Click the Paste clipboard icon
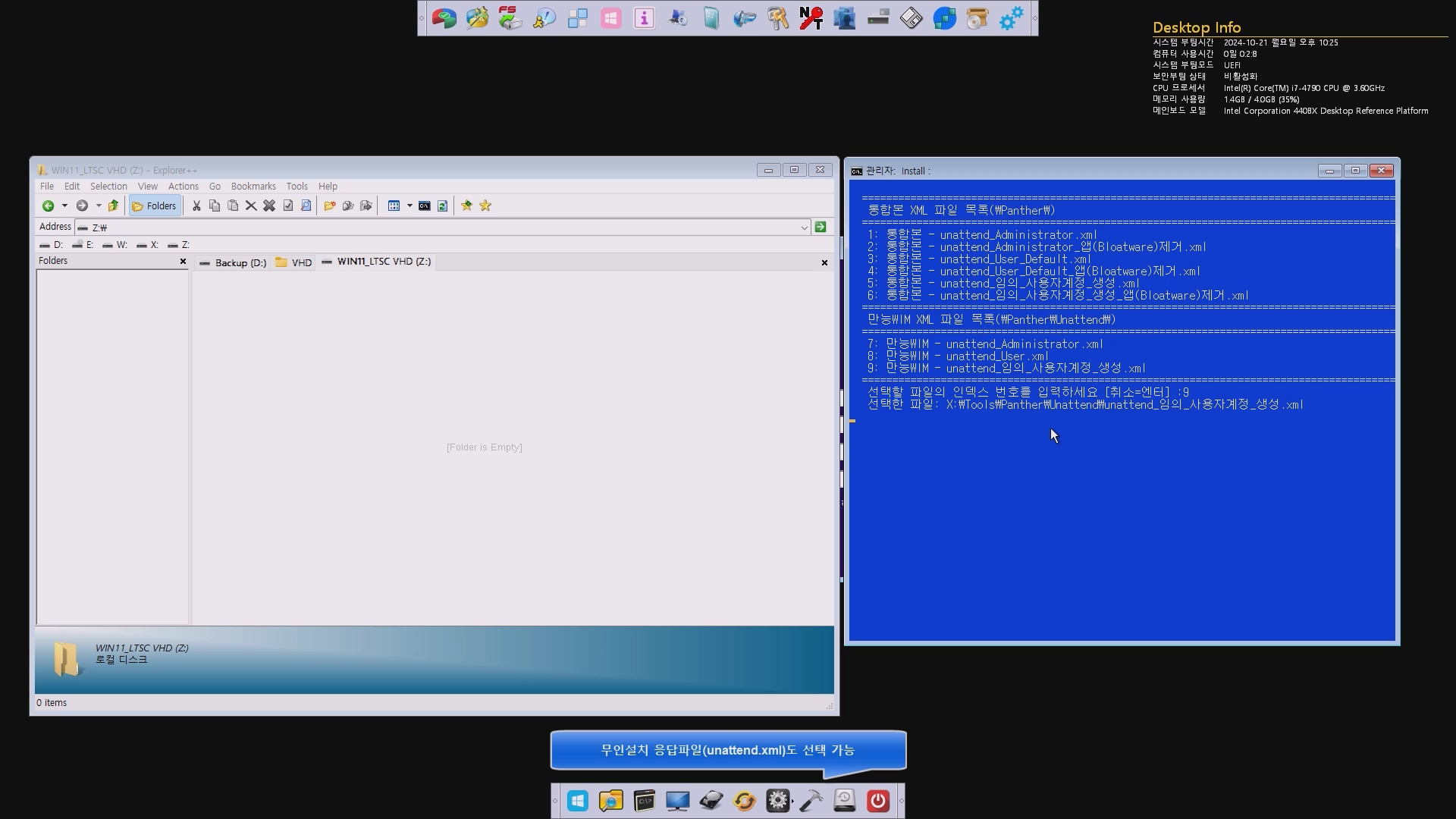Viewport: 1456px width, 819px height. (x=233, y=206)
